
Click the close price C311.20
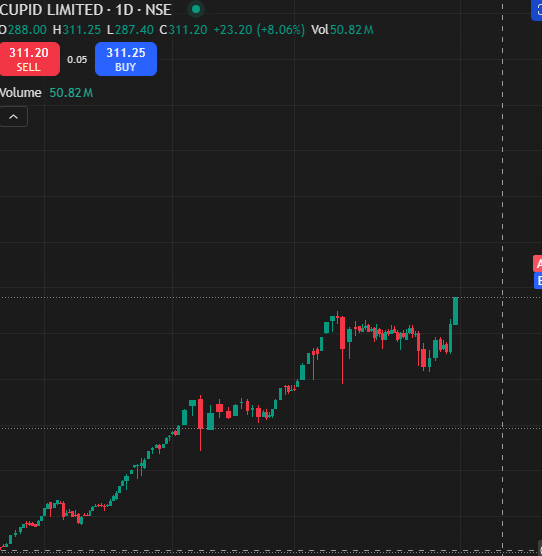[x=183, y=30]
